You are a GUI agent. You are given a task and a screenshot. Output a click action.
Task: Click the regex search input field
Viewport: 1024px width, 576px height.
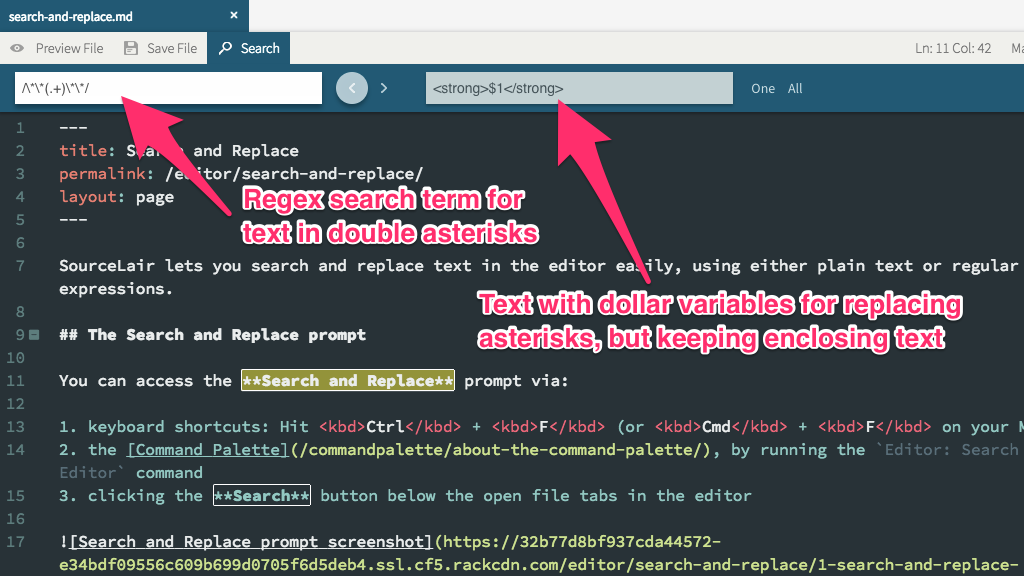click(x=168, y=88)
